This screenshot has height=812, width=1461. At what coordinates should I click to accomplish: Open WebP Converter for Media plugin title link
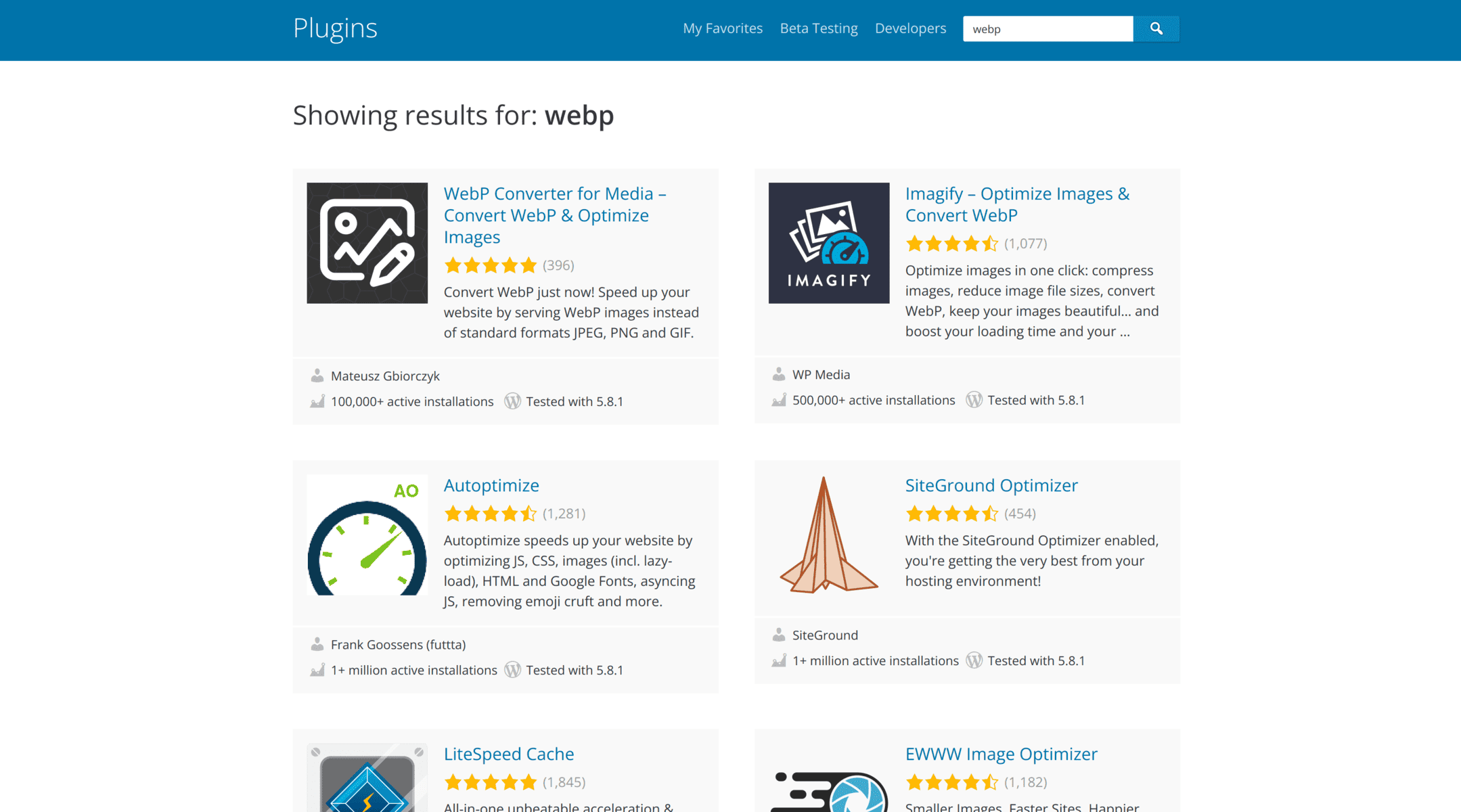click(555, 215)
